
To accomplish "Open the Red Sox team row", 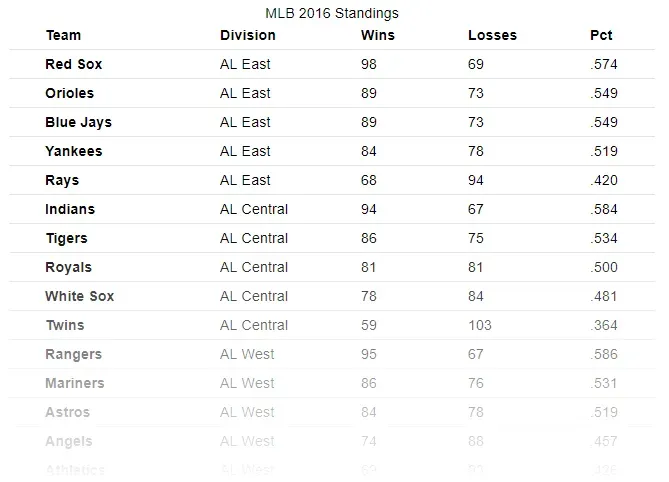I will (73, 64).
